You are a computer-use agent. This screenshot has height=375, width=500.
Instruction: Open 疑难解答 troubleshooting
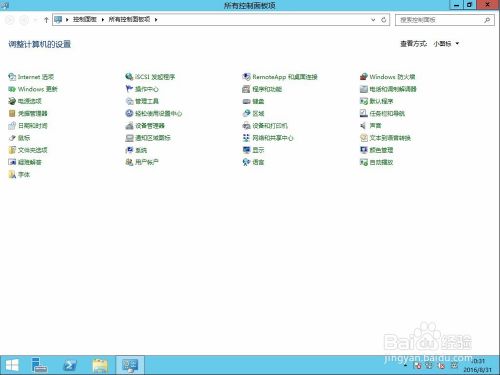click(x=25, y=162)
